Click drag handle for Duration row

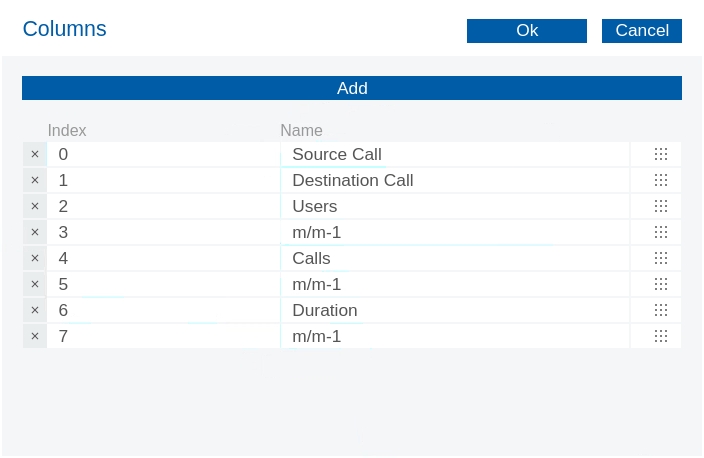(x=660, y=310)
